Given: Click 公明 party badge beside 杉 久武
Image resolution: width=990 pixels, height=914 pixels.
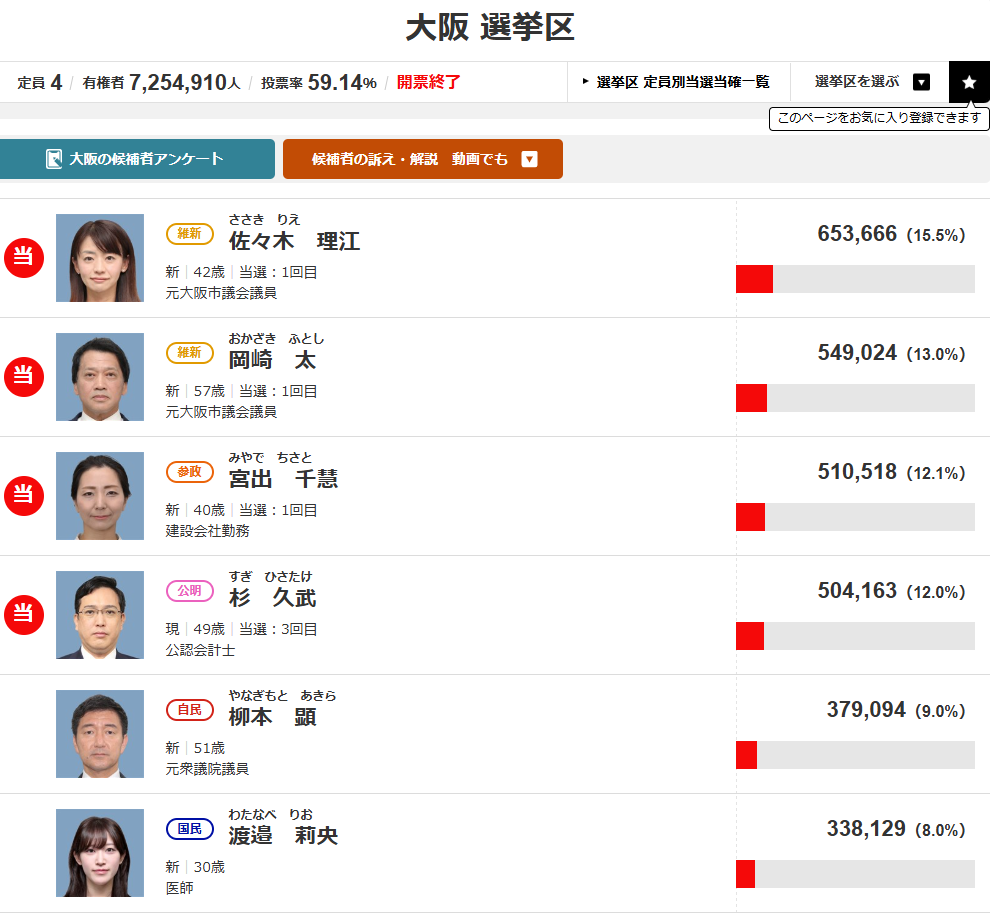Looking at the screenshot, I should coord(189,591).
